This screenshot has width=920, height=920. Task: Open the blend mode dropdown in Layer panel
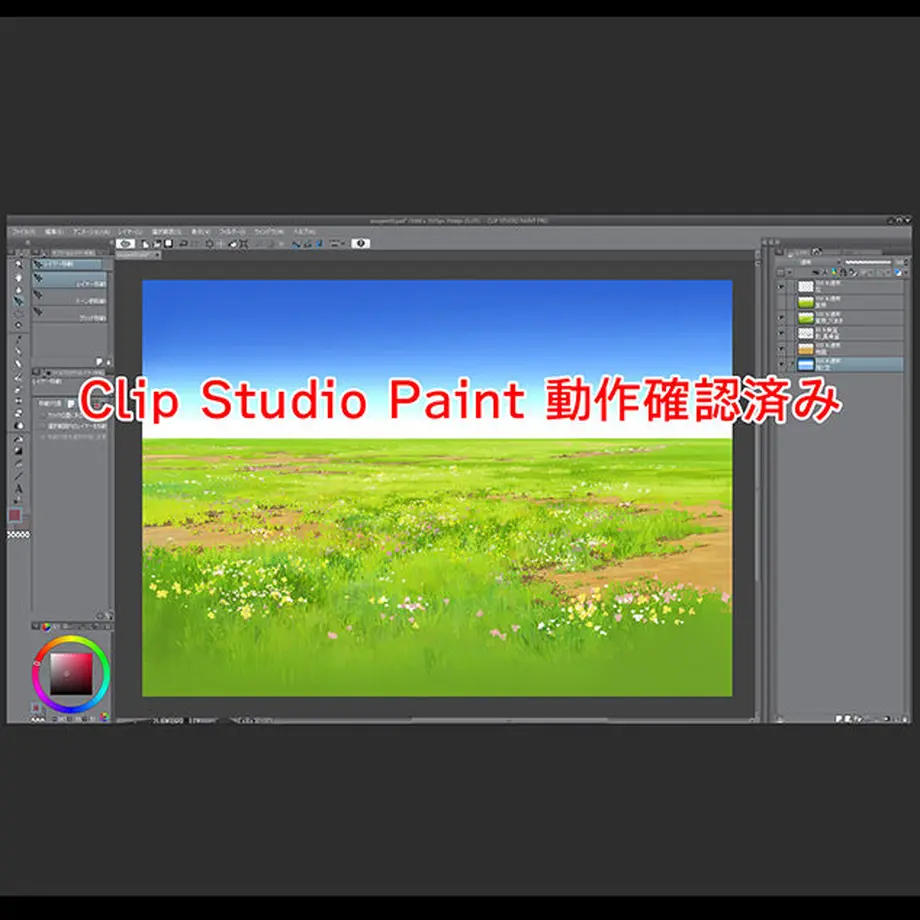[x=819, y=262]
